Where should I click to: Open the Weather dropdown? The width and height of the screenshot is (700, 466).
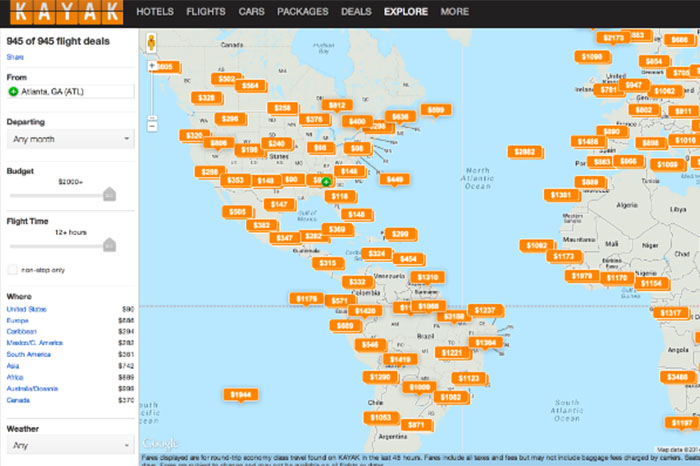click(70, 445)
